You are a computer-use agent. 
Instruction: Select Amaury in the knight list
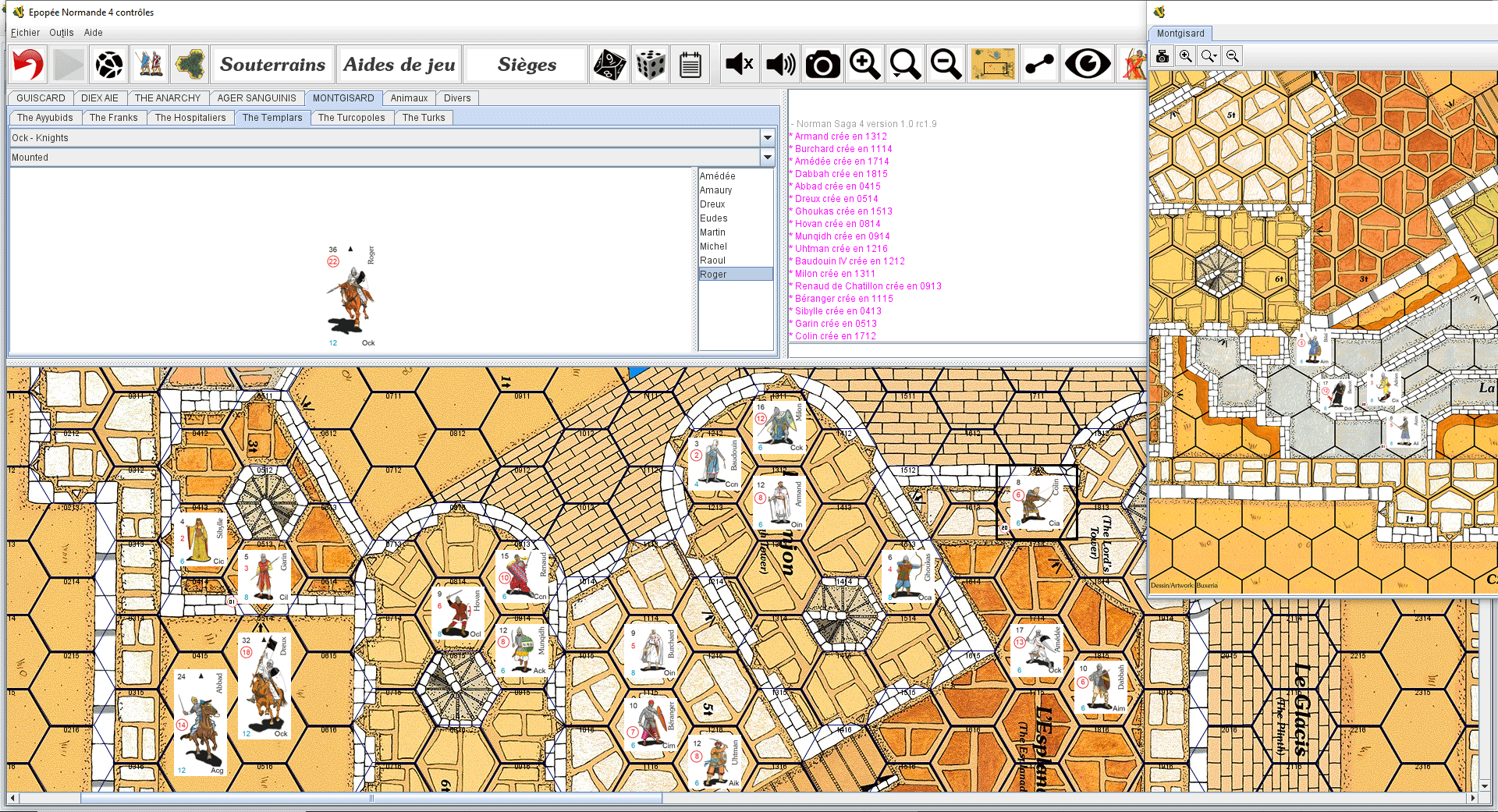[735, 190]
